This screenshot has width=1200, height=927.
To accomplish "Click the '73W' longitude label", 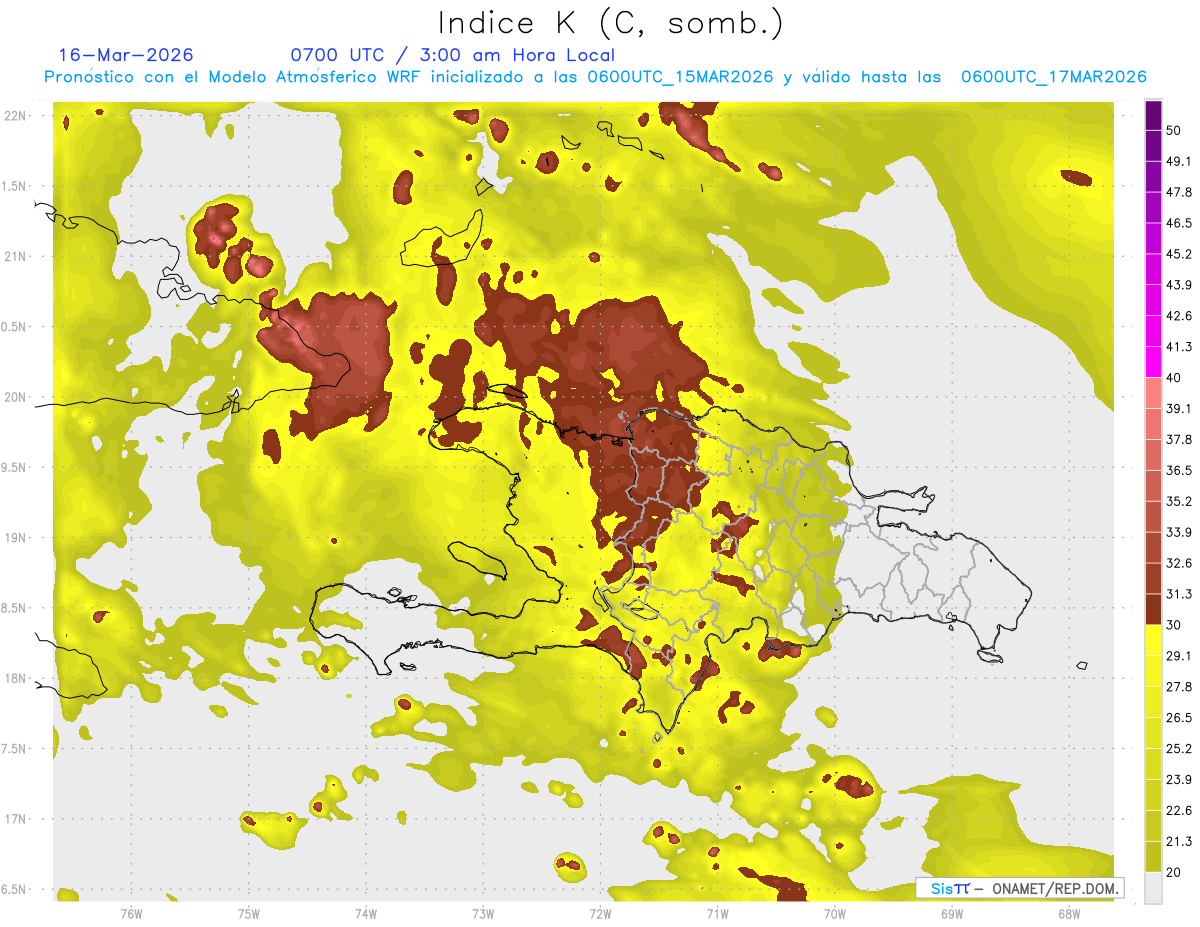I will tap(483, 913).
